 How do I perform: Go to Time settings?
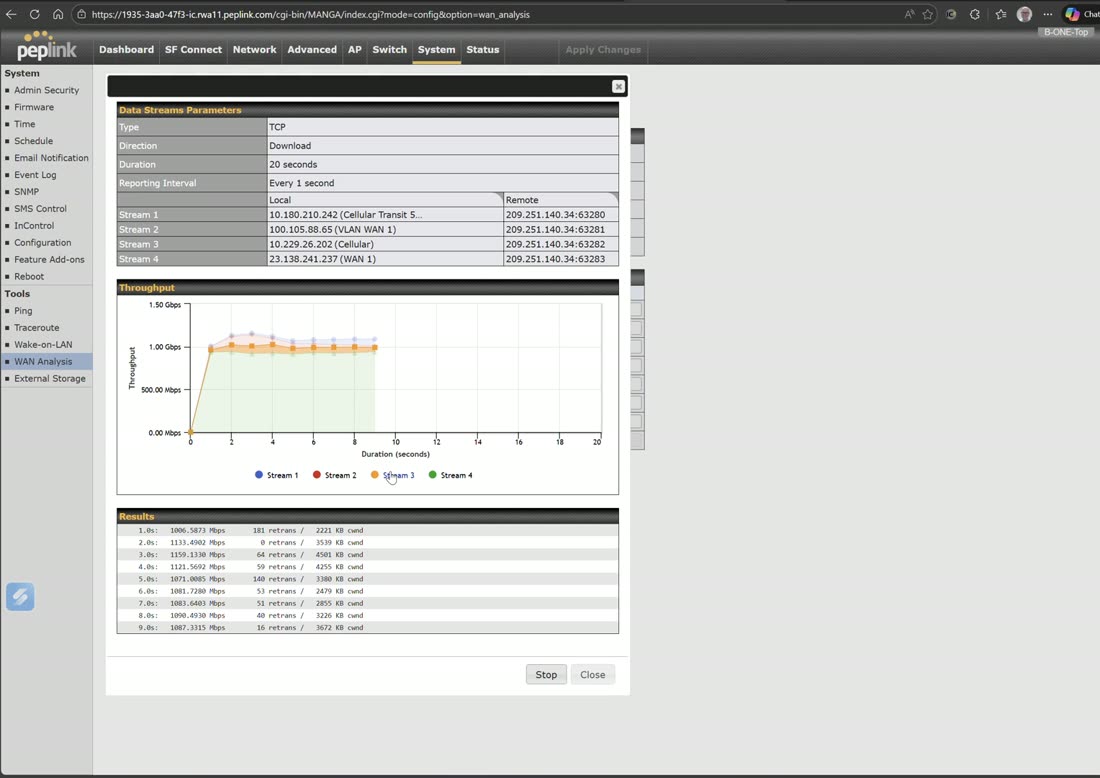click(25, 124)
